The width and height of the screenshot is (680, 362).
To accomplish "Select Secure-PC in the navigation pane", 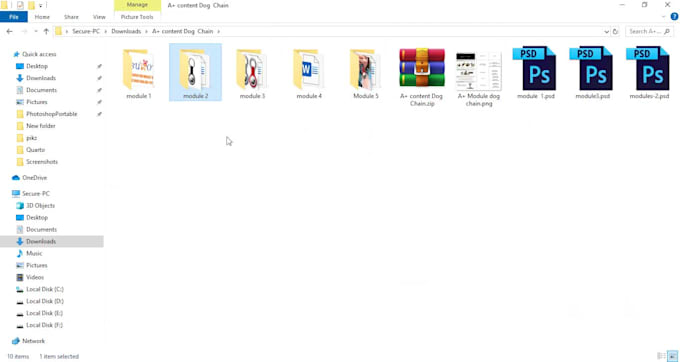I will [x=36, y=194].
